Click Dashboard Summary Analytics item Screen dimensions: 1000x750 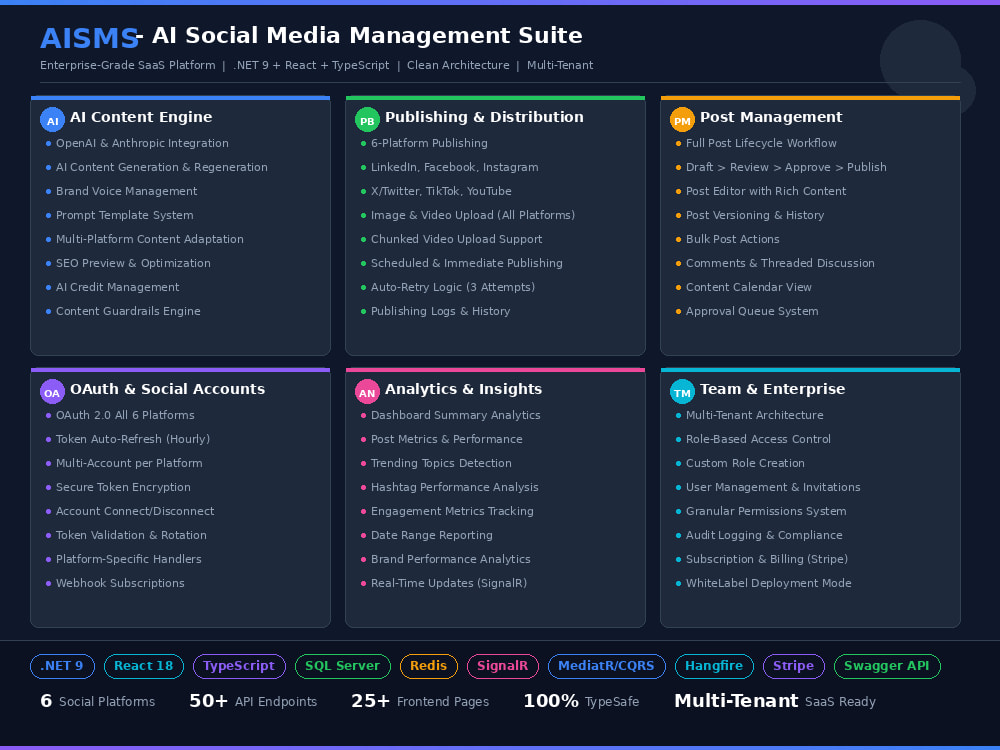(456, 415)
